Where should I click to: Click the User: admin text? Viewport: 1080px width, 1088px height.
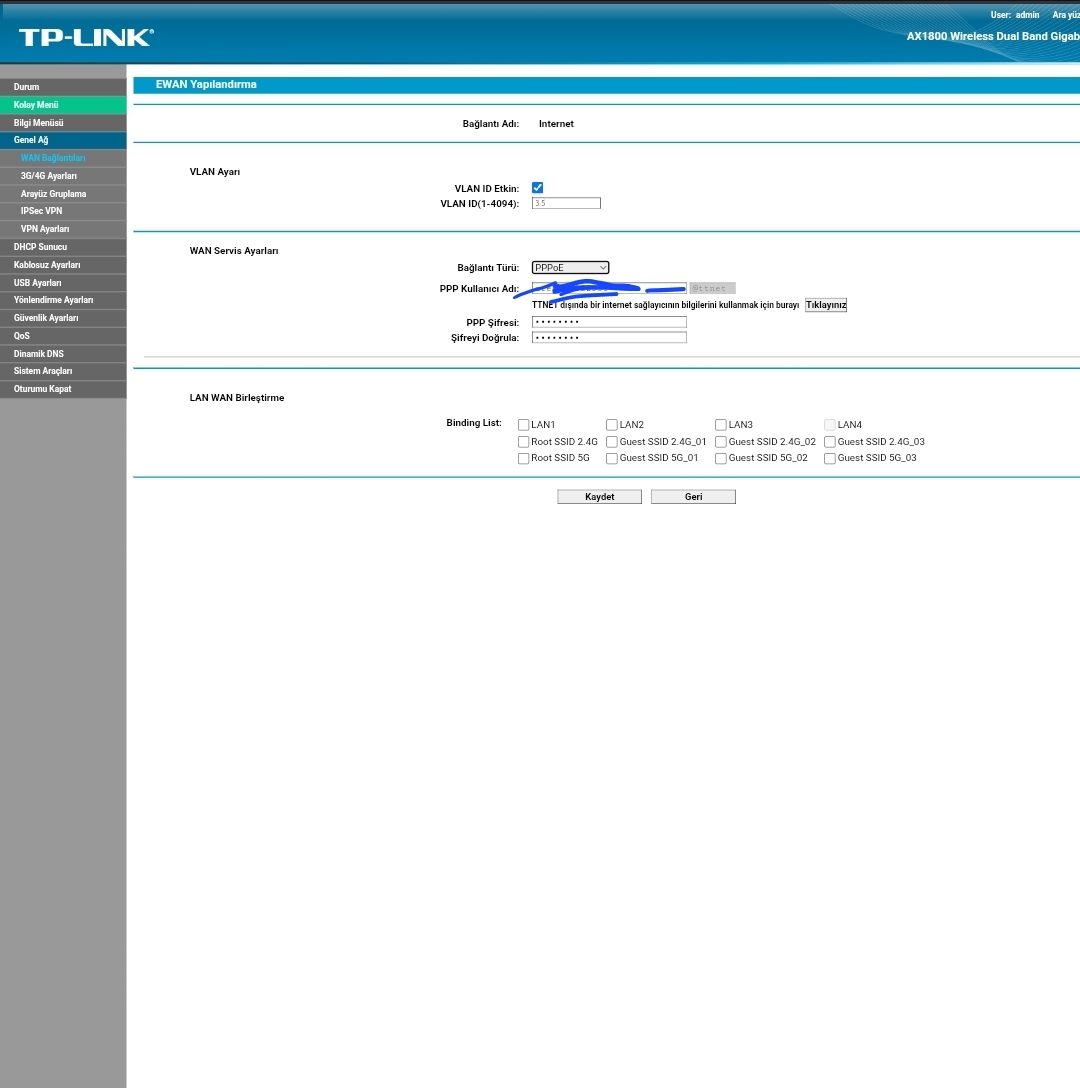[x=1015, y=15]
